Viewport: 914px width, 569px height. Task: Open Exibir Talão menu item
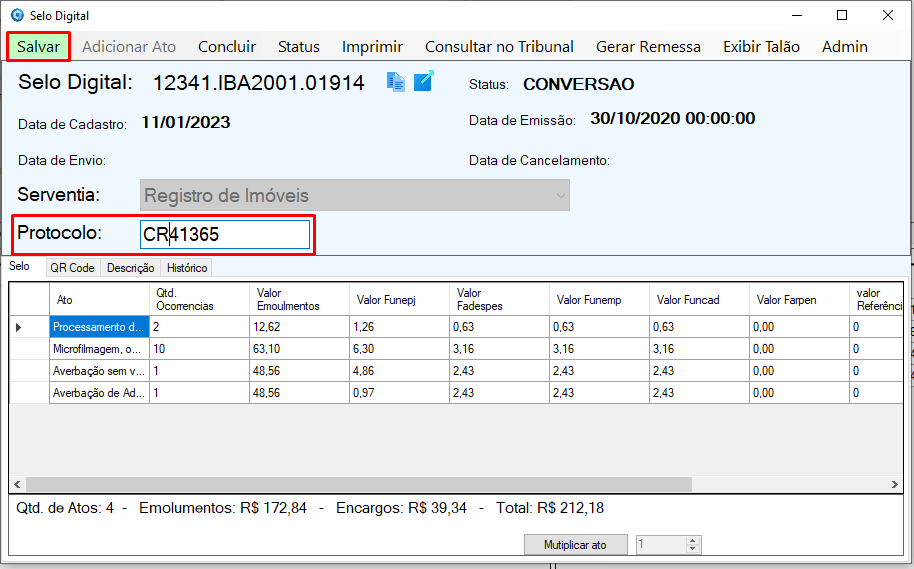(761, 47)
